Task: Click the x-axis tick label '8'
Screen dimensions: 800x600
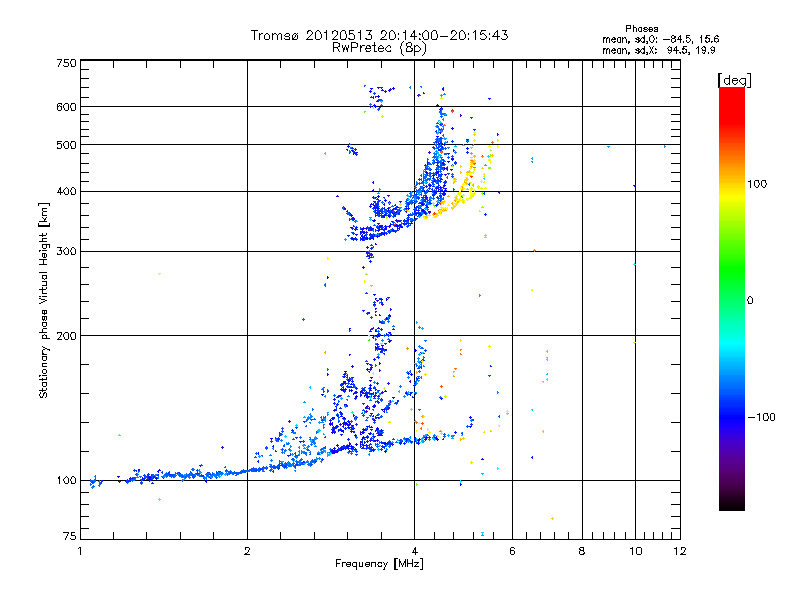Action: click(x=582, y=551)
